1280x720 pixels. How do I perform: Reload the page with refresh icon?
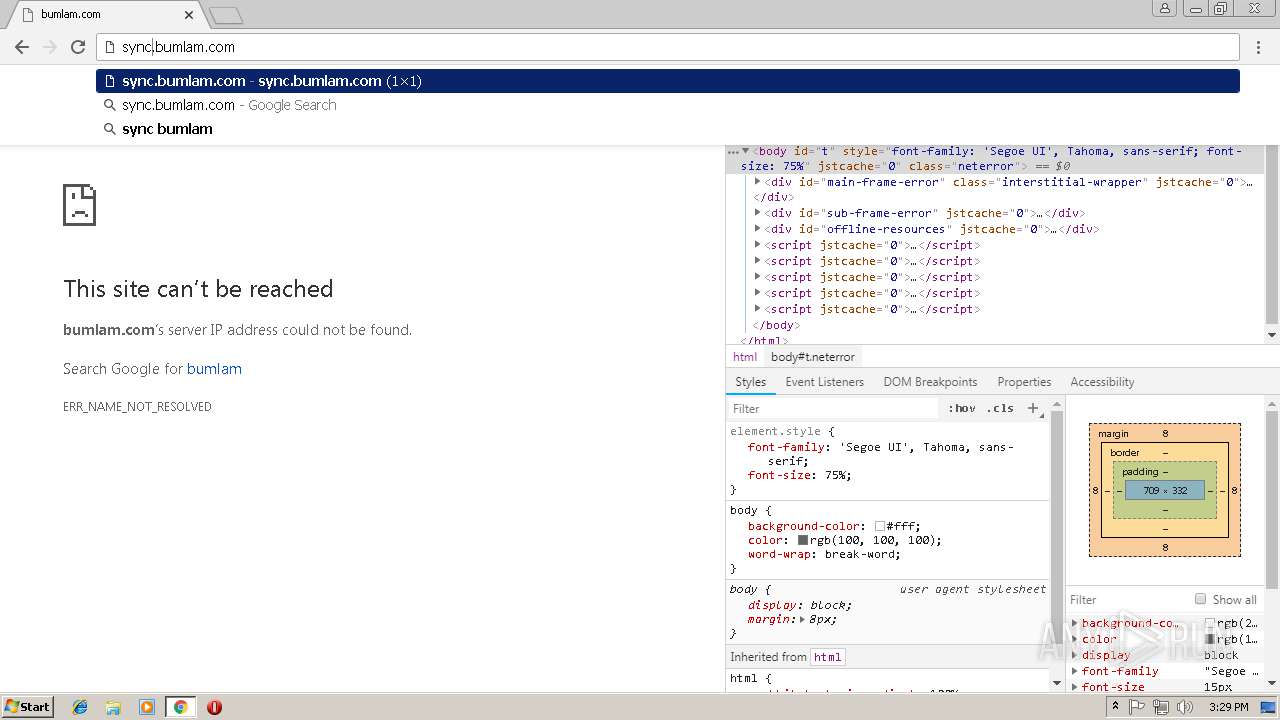pyautogui.click(x=78, y=47)
